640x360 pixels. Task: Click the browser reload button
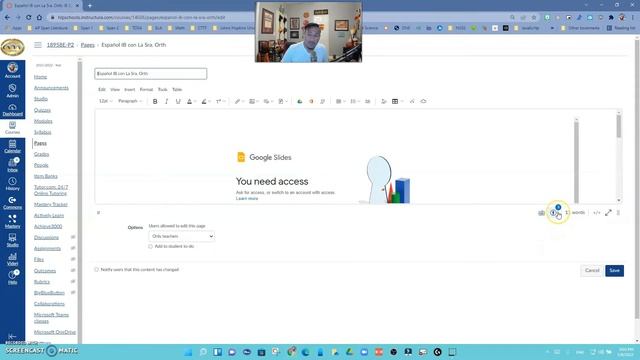(29, 18)
